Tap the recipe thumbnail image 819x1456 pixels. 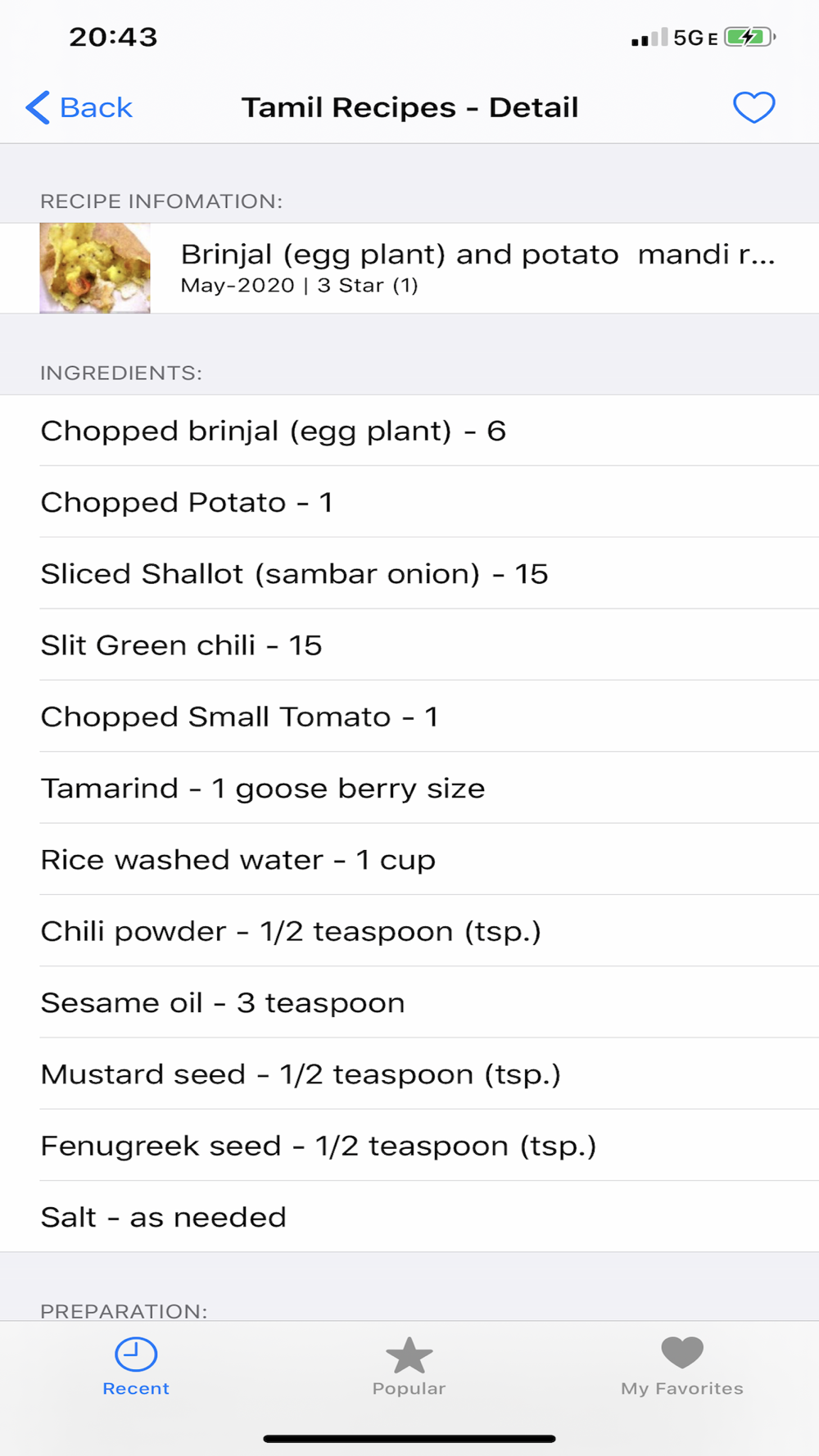point(95,268)
